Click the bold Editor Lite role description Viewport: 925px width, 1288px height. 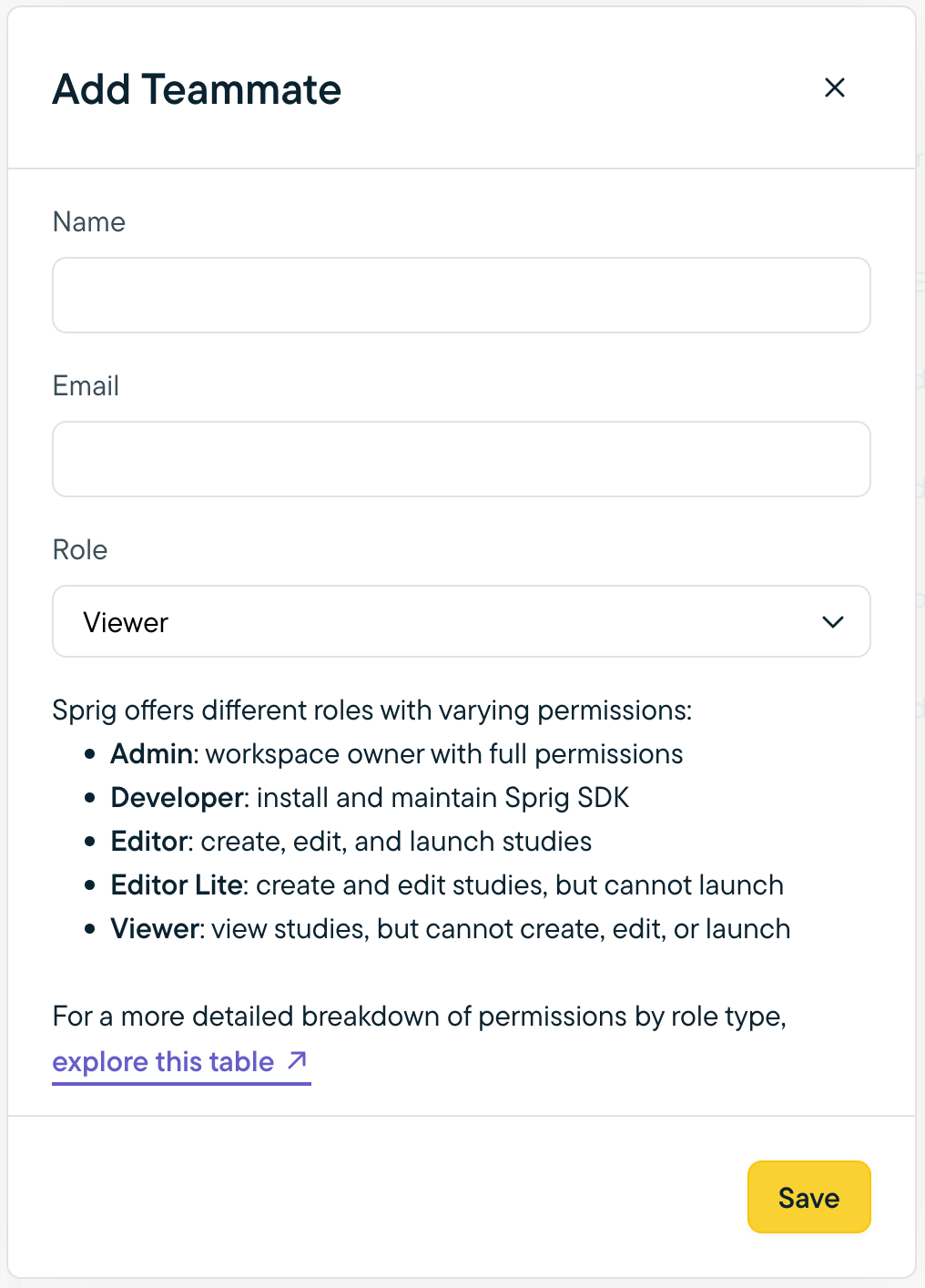coord(177,885)
